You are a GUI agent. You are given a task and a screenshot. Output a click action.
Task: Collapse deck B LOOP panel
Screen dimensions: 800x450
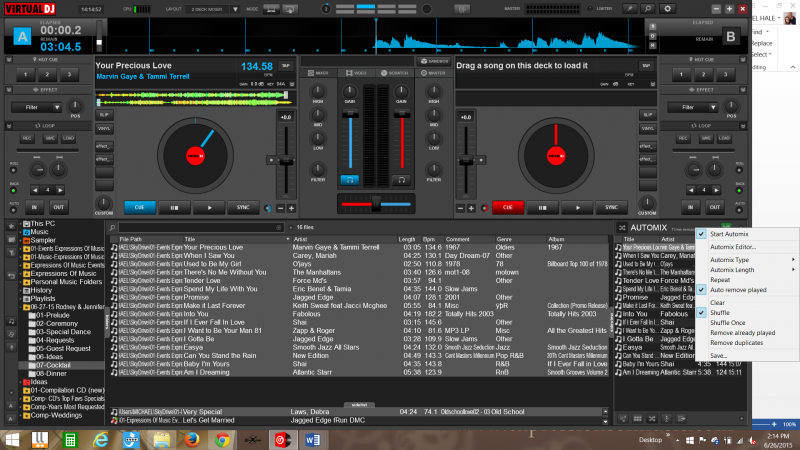(743, 126)
